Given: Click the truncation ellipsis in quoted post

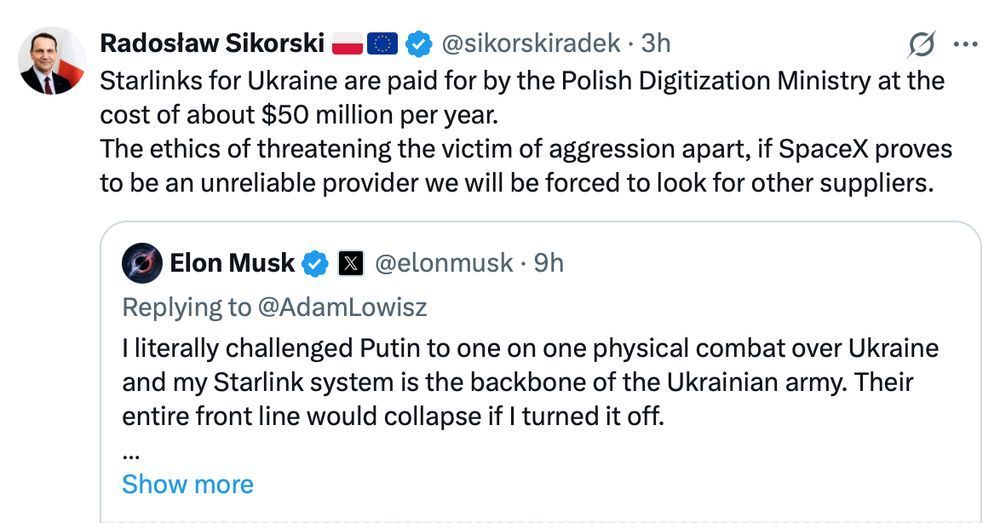Looking at the screenshot, I should point(131,455).
